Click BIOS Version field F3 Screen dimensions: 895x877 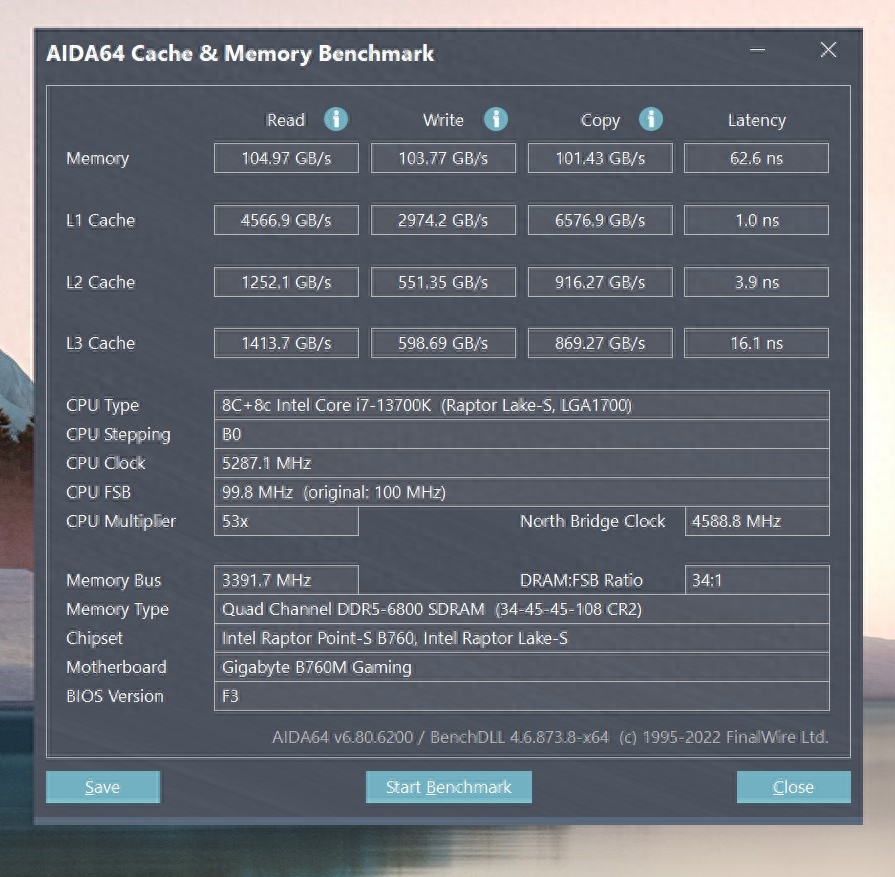pyautogui.click(x=522, y=696)
